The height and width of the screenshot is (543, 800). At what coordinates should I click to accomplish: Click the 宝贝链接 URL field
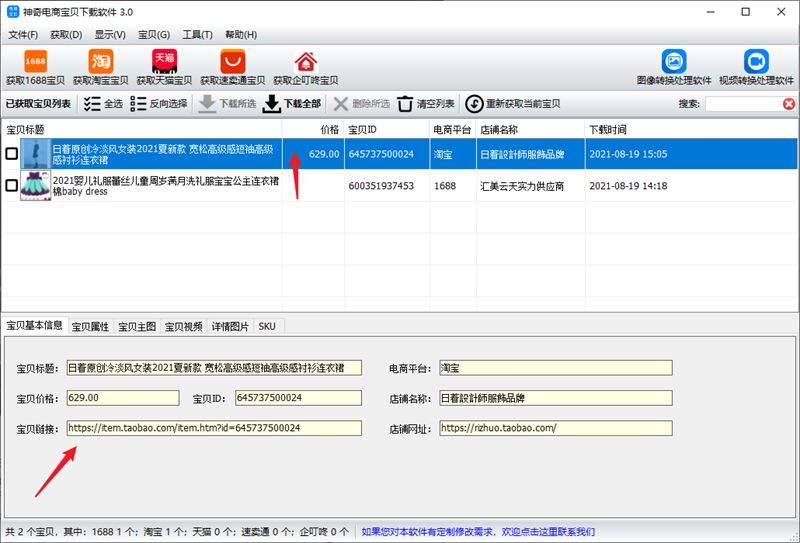pyautogui.click(x=214, y=428)
